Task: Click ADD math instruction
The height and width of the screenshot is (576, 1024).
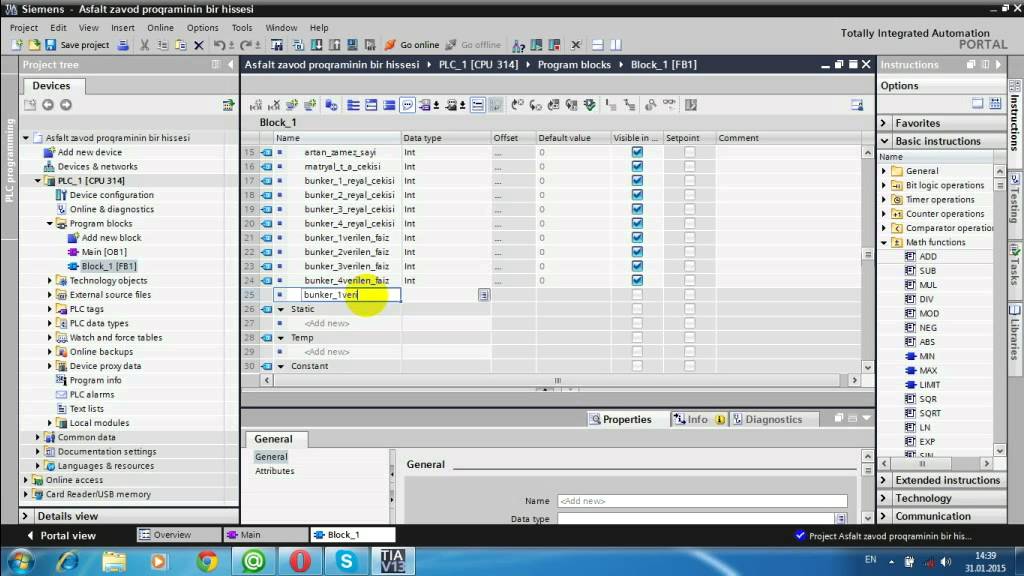Action: click(x=927, y=257)
